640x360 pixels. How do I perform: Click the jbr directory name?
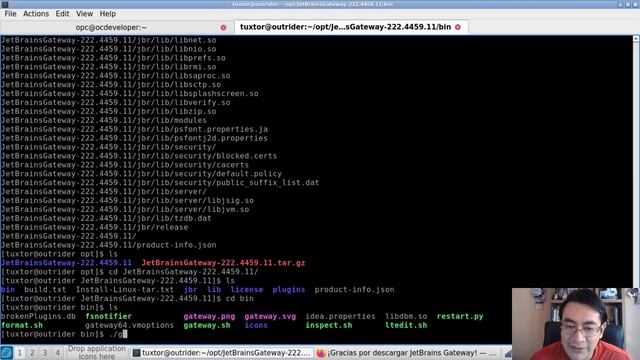(191, 290)
